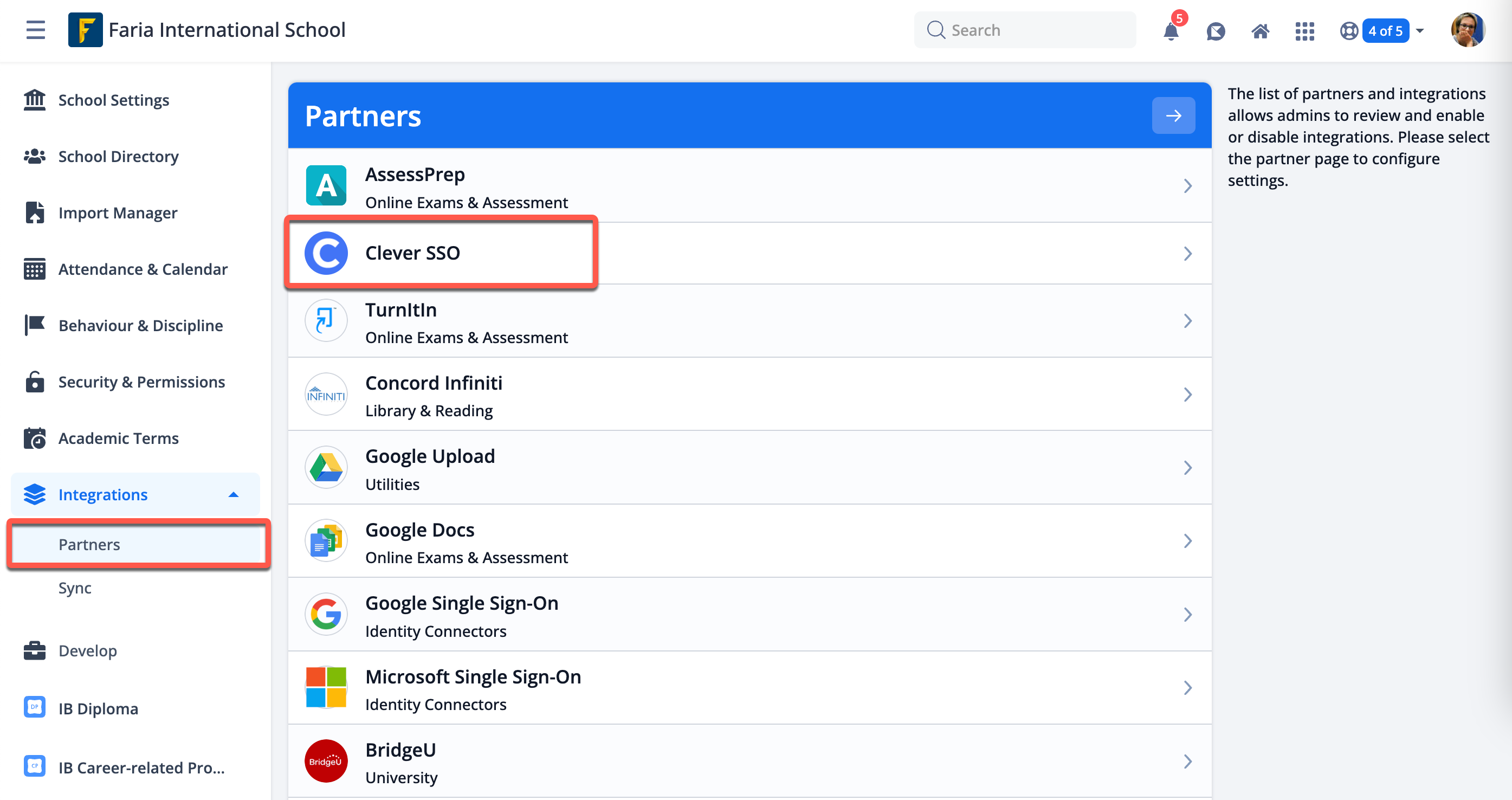Expand Google Single Sign-On row chevron

pyautogui.click(x=1188, y=615)
